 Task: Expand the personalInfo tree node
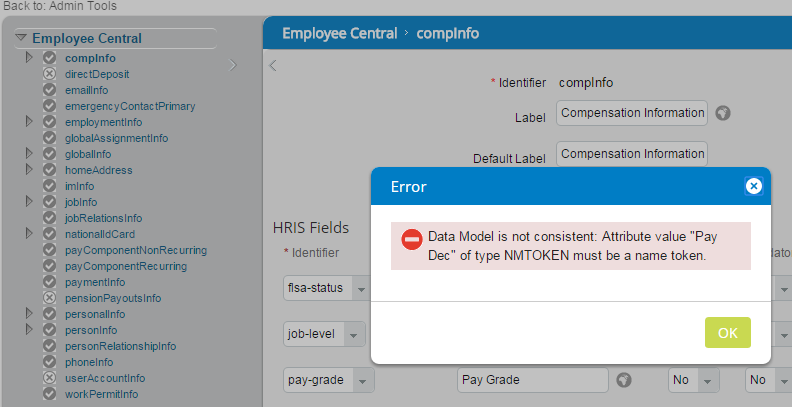(29, 314)
